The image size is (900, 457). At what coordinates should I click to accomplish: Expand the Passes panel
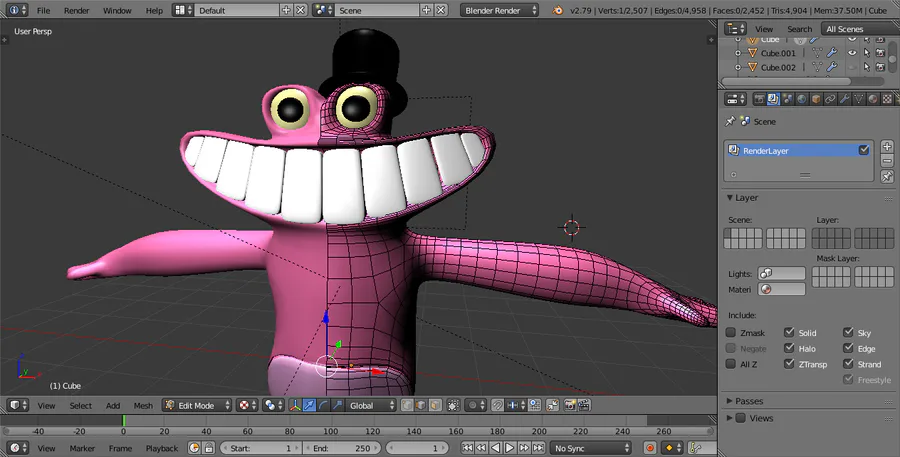730,401
